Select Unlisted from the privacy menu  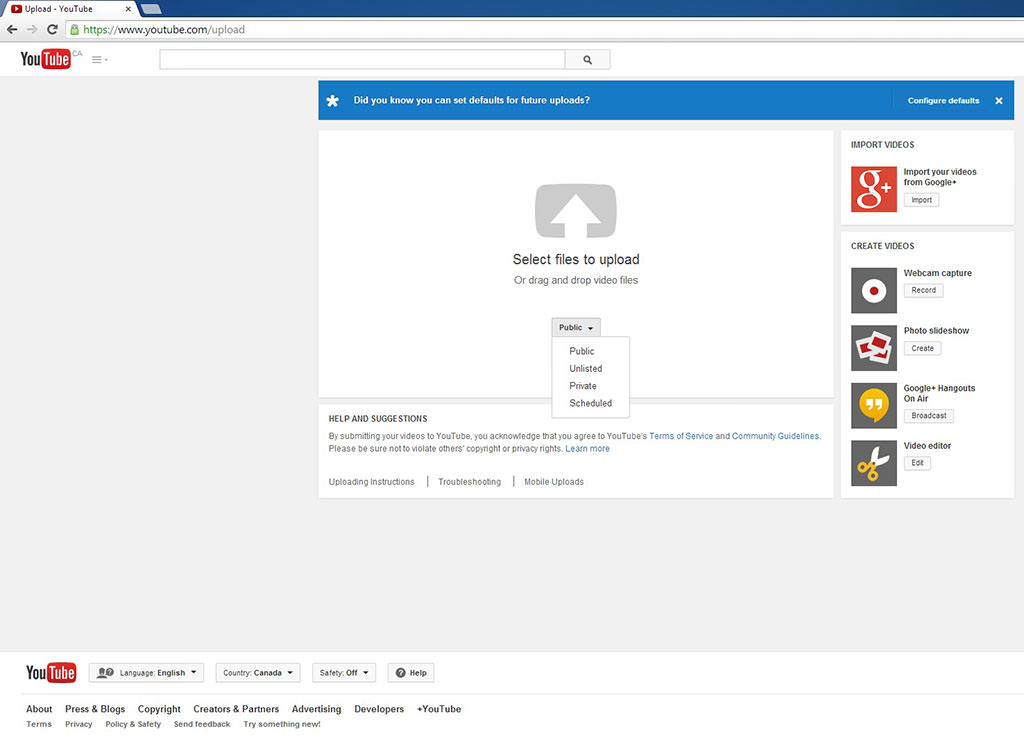coord(586,369)
